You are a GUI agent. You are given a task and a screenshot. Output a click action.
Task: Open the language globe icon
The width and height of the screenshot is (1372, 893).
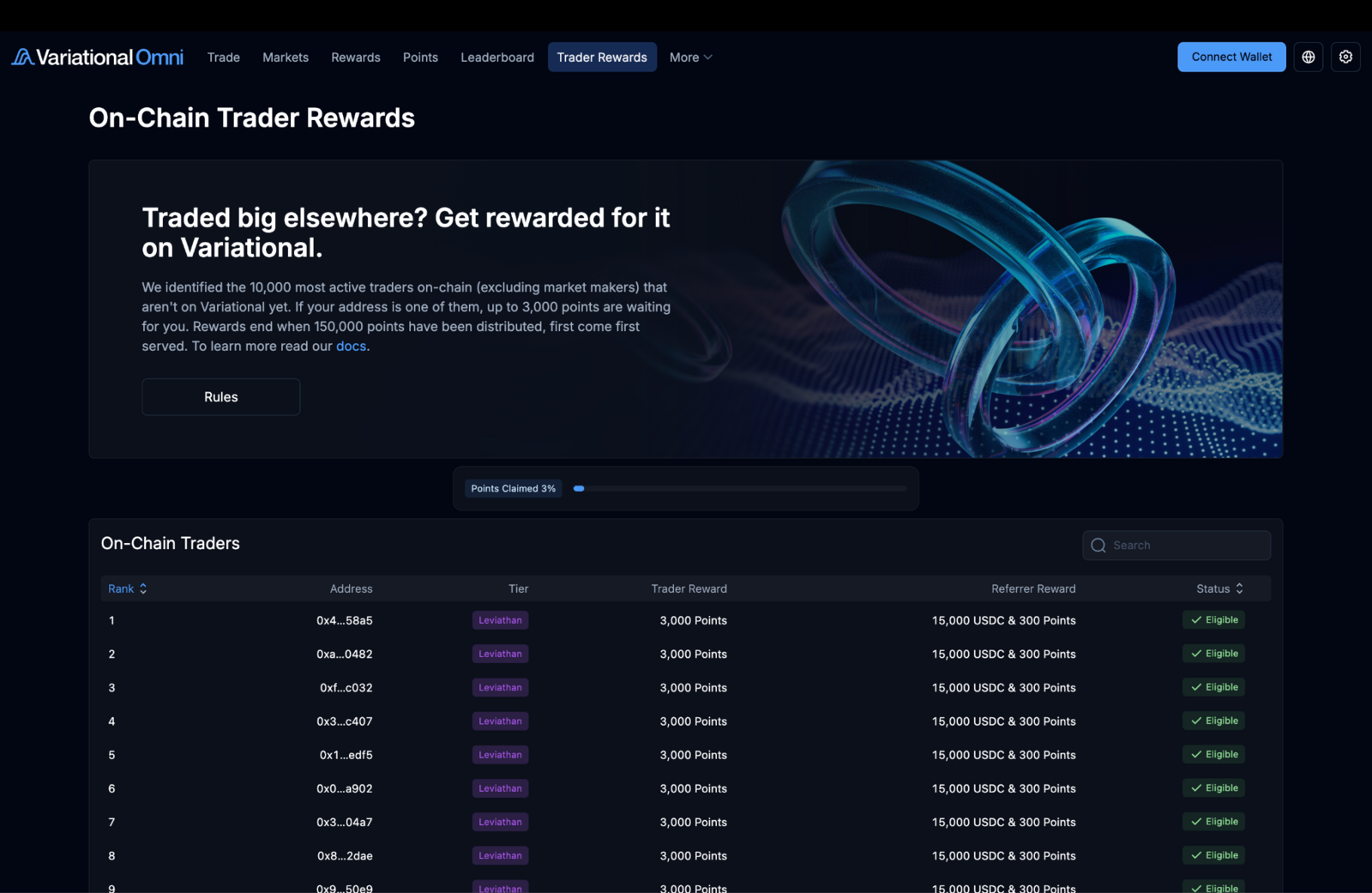(x=1308, y=57)
